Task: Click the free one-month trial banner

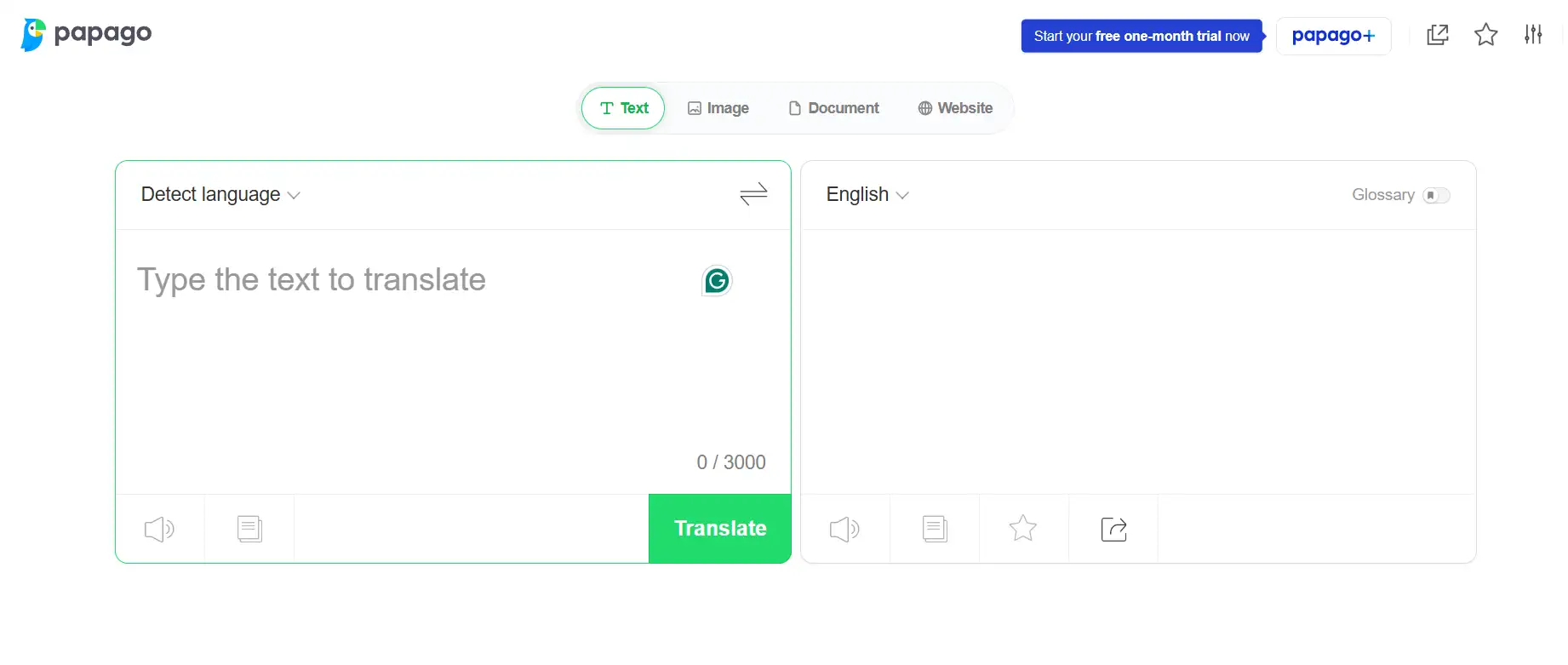Action: click(1142, 36)
